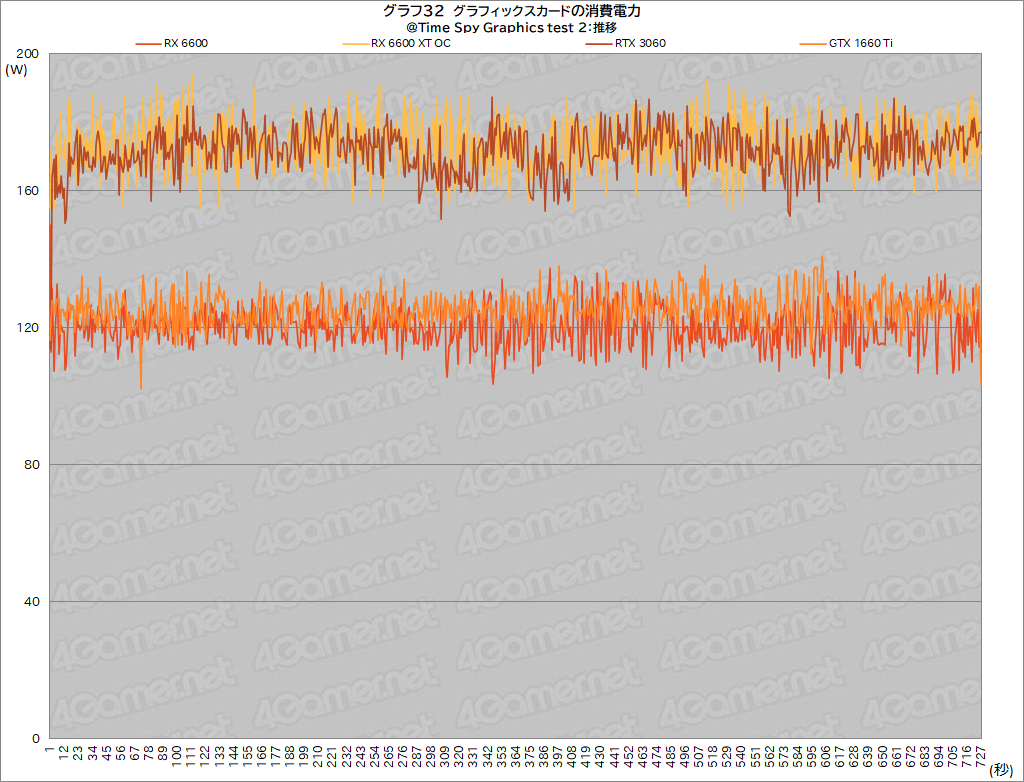This screenshot has height=782, width=1024.
Task: Click the RTX 3060 legend line swatch
Action: pos(602,43)
